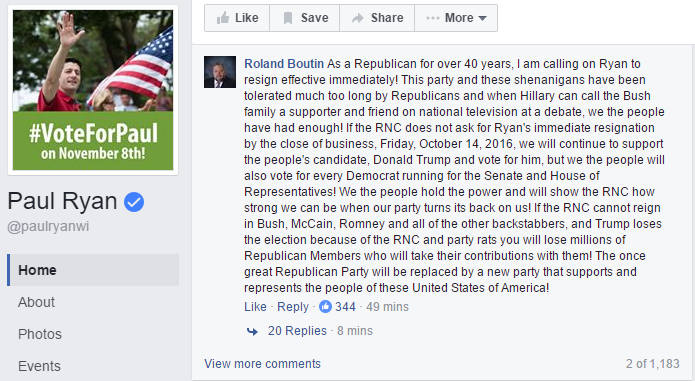The height and width of the screenshot is (381, 695).
Task: Open the About section
Action: [x=36, y=302]
